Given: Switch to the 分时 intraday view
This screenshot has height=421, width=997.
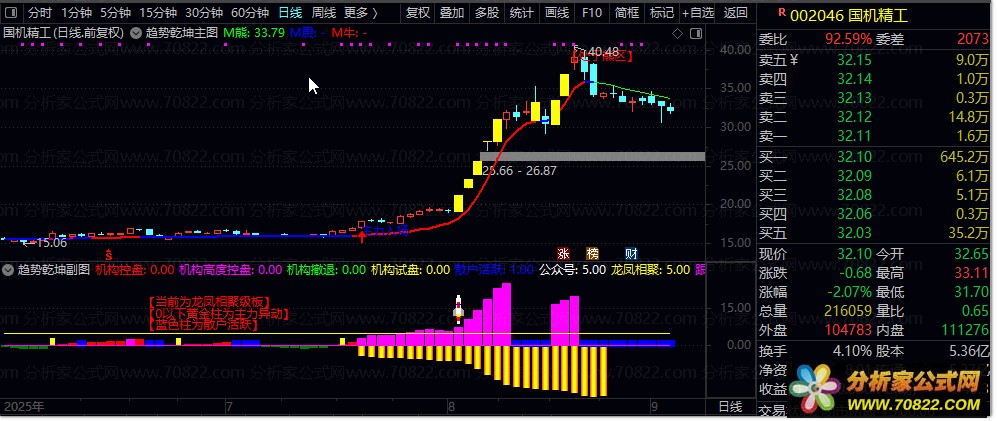Looking at the screenshot, I should (x=39, y=13).
